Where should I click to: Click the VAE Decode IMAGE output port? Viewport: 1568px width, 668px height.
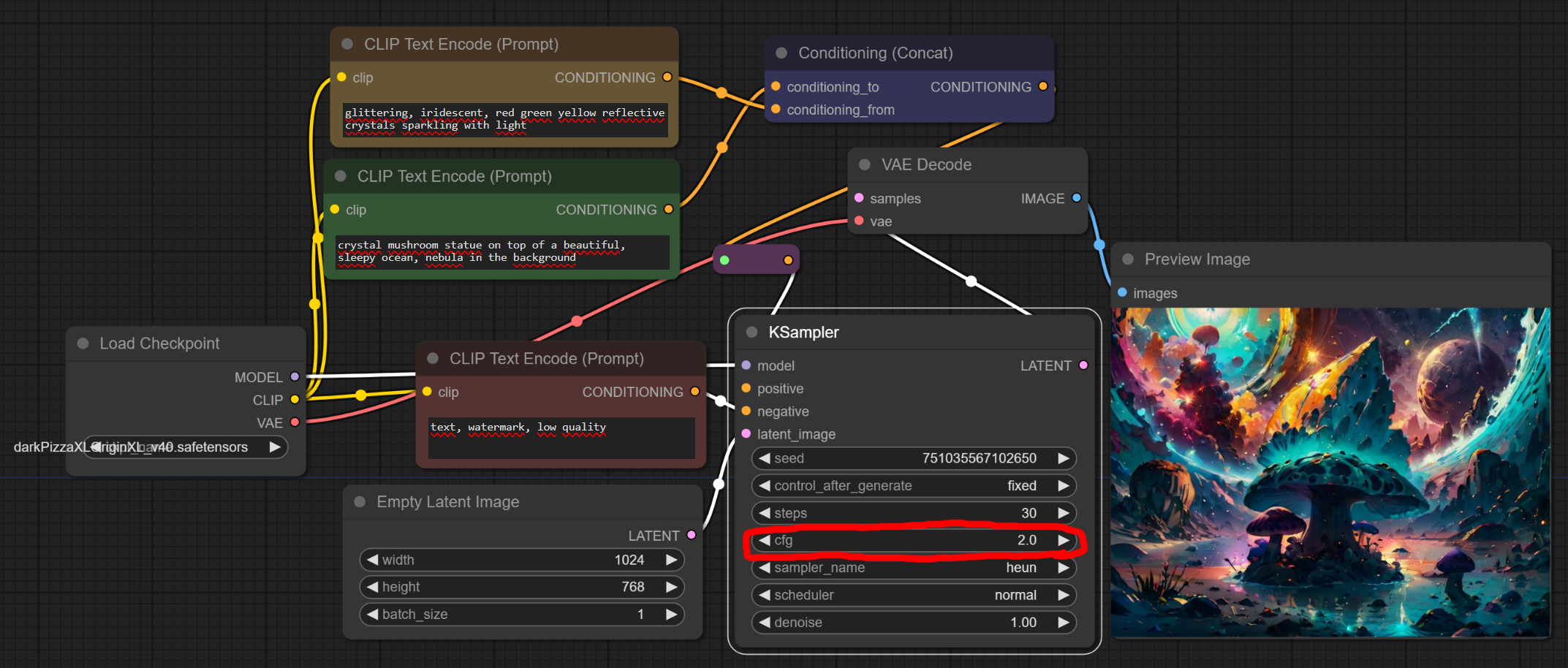pyautogui.click(x=1076, y=198)
